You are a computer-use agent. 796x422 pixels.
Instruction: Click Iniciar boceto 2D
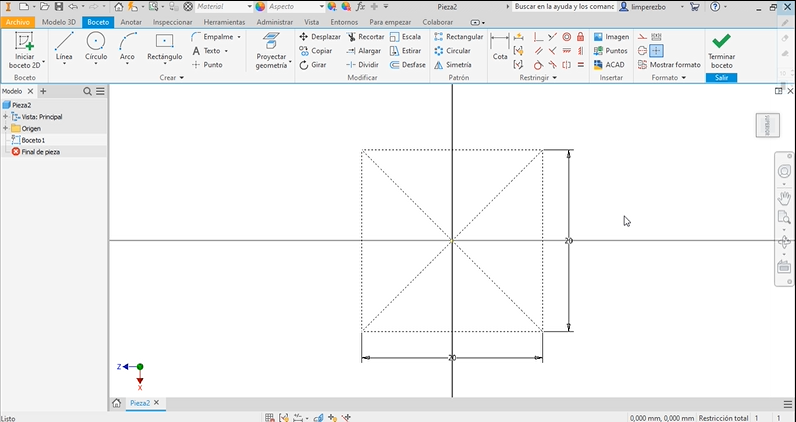tap(24, 50)
